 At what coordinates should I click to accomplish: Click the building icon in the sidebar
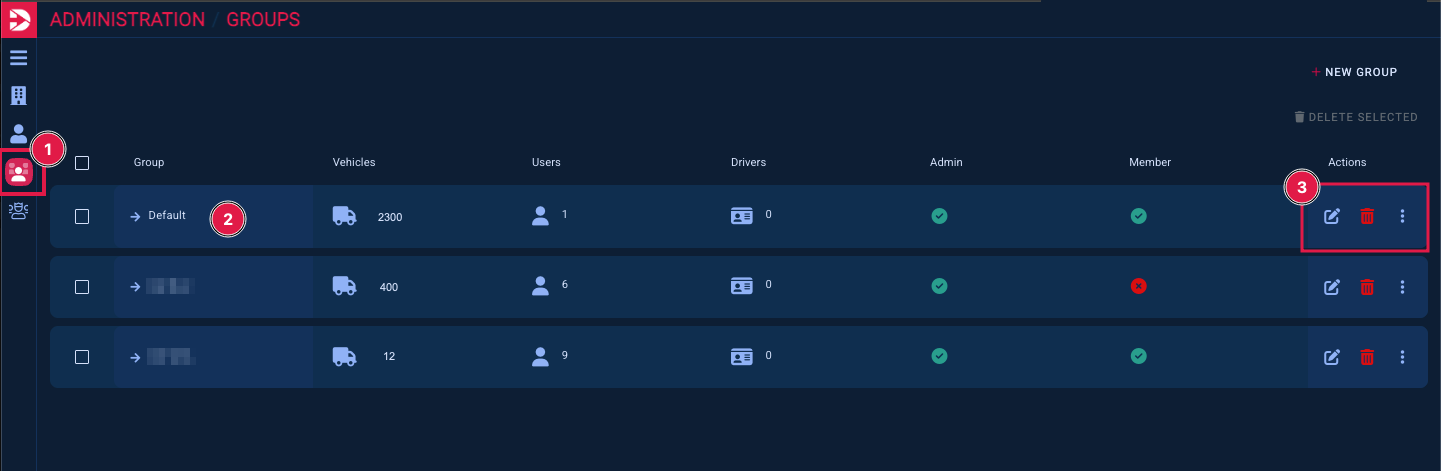18,96
